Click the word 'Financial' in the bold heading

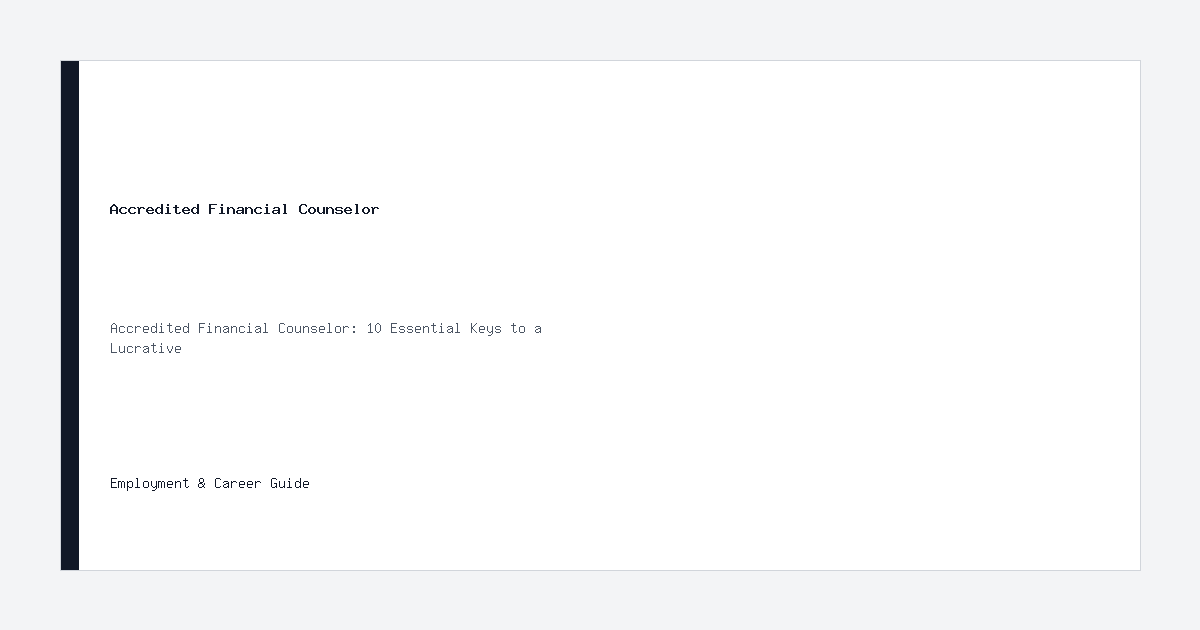click(249, 209)
